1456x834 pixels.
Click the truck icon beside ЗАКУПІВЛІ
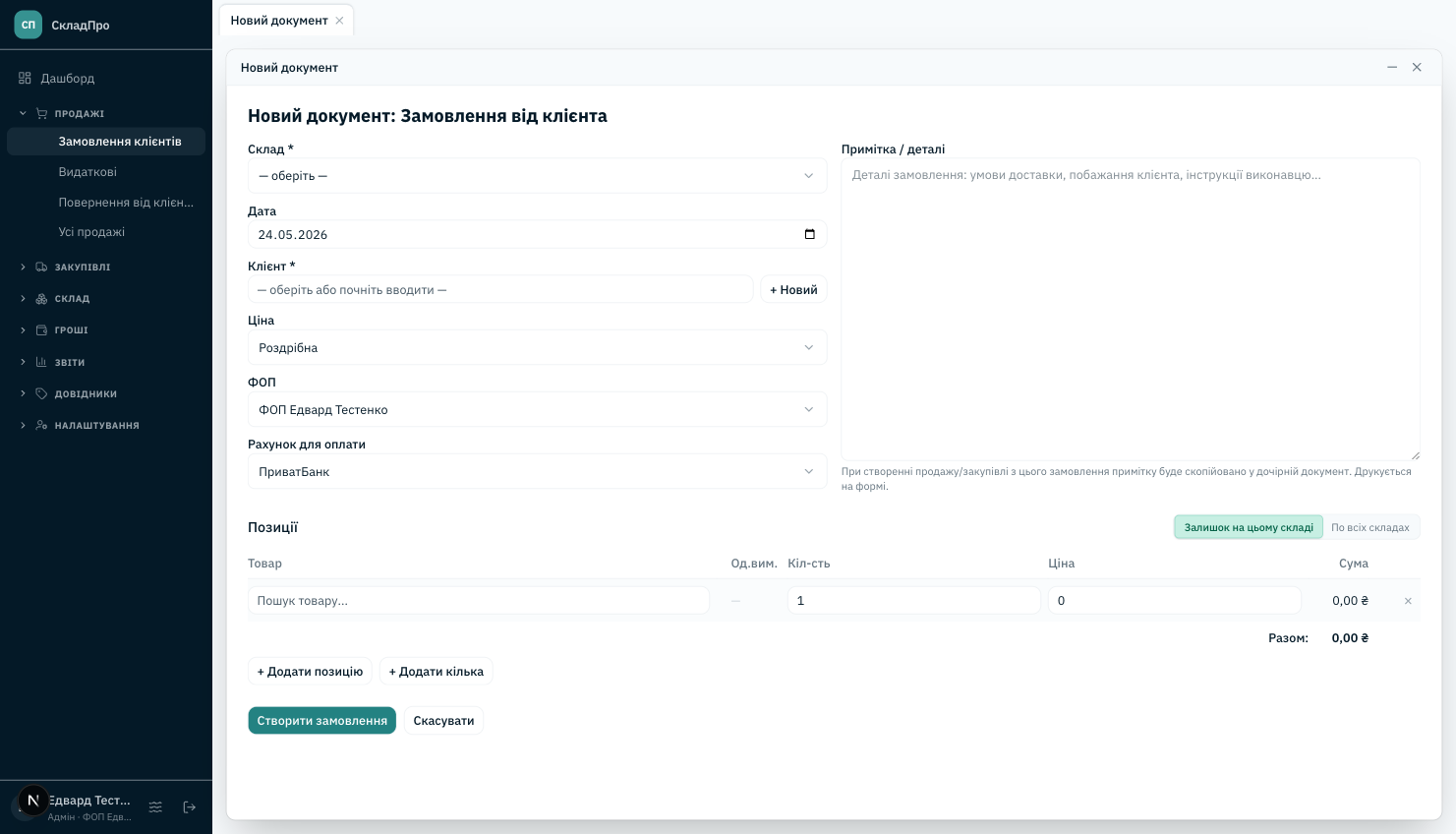[41, 267]
